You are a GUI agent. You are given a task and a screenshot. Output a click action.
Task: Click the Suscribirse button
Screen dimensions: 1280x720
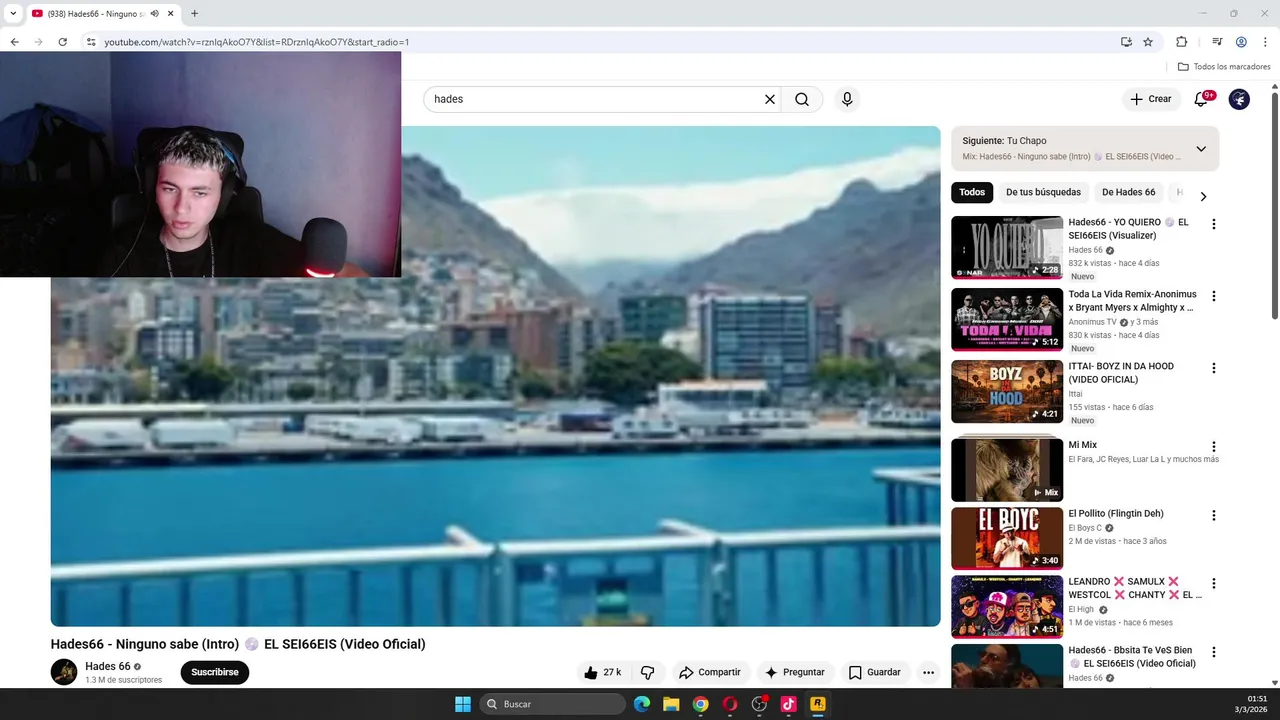click(x=215, y=672)
